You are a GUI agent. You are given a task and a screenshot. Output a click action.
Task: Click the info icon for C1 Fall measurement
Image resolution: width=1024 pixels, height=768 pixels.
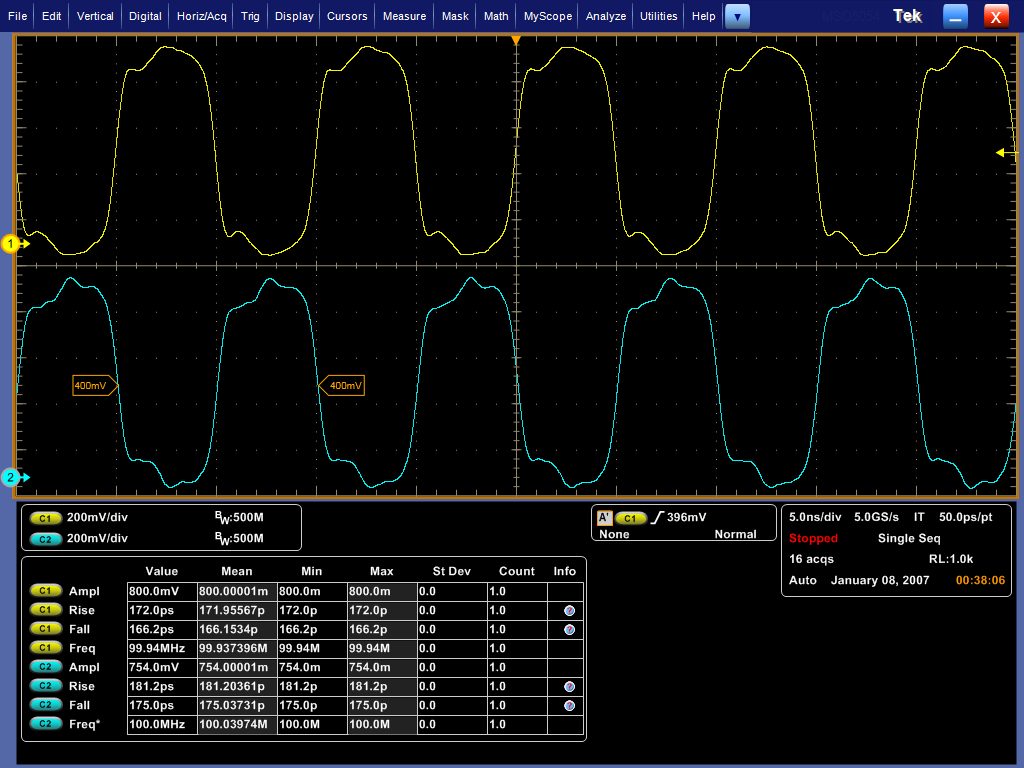(x=569, y=630)
